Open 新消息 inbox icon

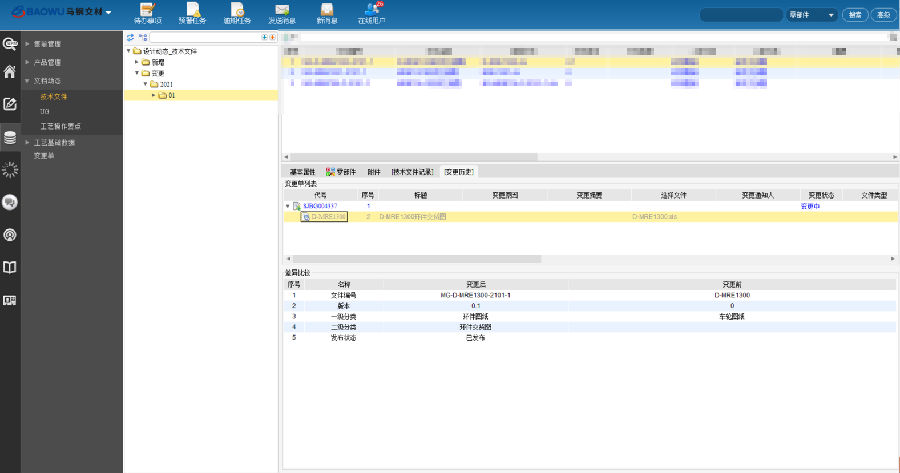point(326,11)
